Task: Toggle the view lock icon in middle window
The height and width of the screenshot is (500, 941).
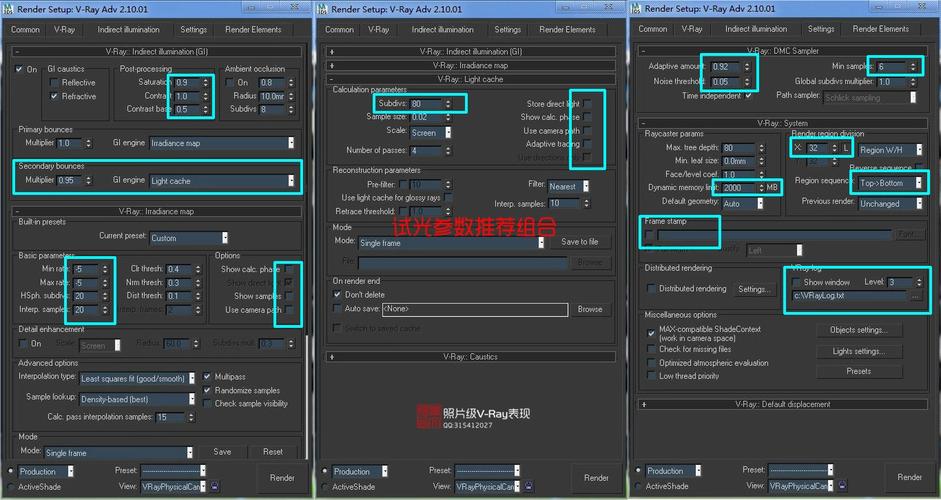Action: (529, 486)
